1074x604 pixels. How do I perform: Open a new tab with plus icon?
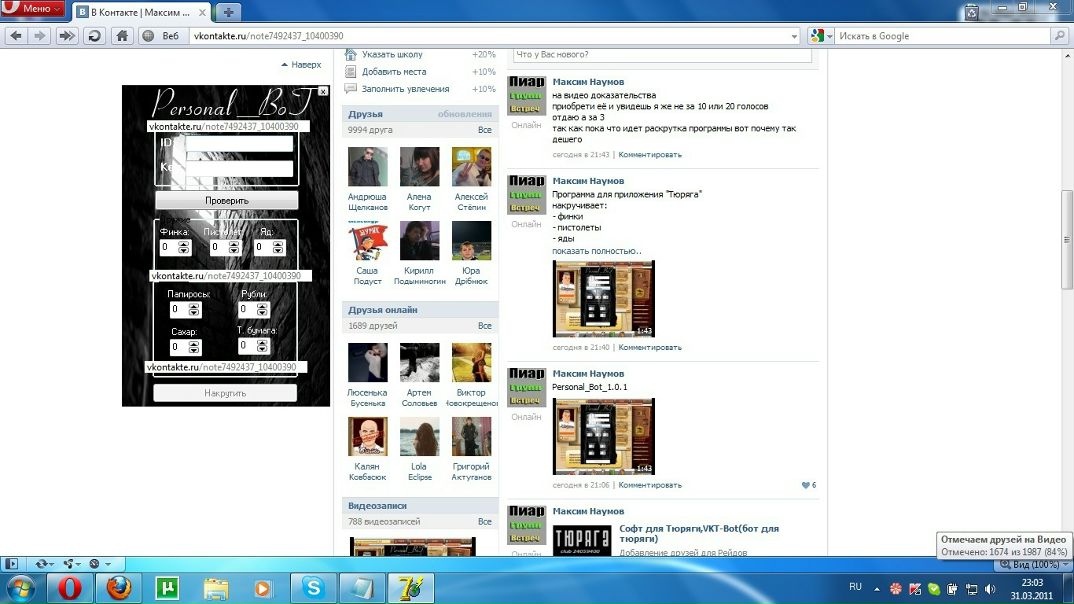pos(229,12)
